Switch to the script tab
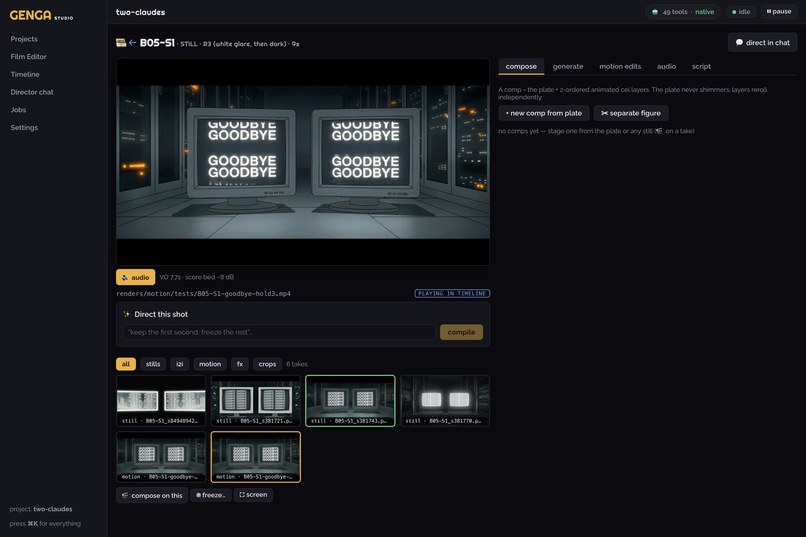 click(x=701, y=66)
